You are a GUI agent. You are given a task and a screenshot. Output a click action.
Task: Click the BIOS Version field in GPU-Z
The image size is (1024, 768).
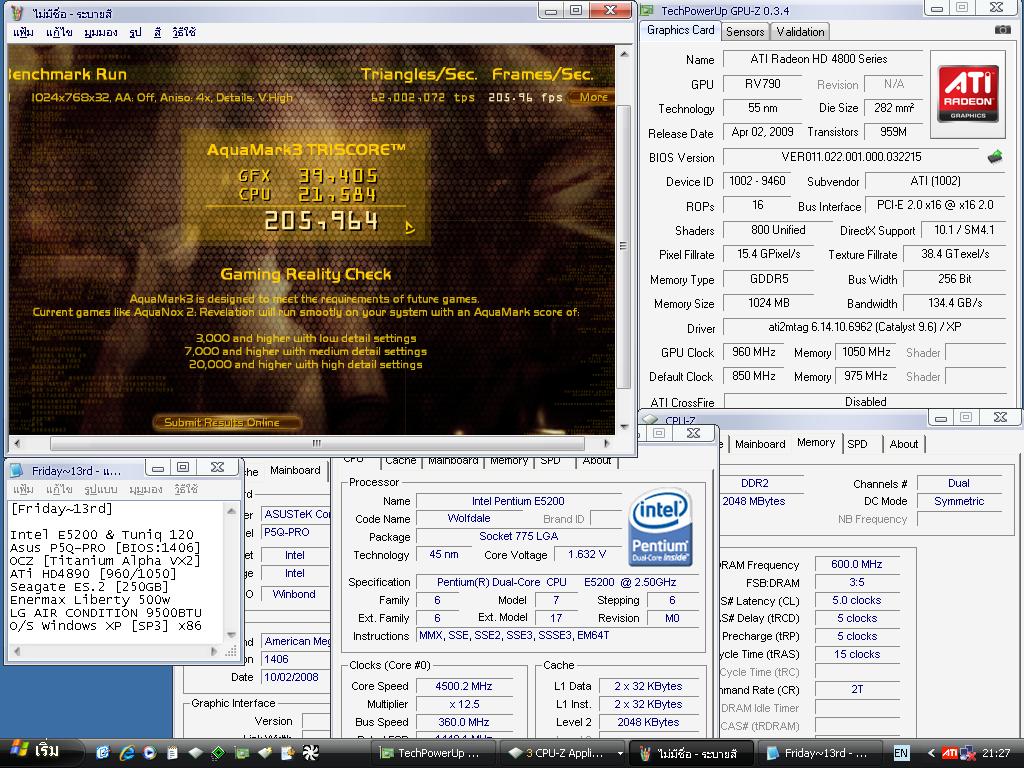pyautogui.click(x=851, y=157)
